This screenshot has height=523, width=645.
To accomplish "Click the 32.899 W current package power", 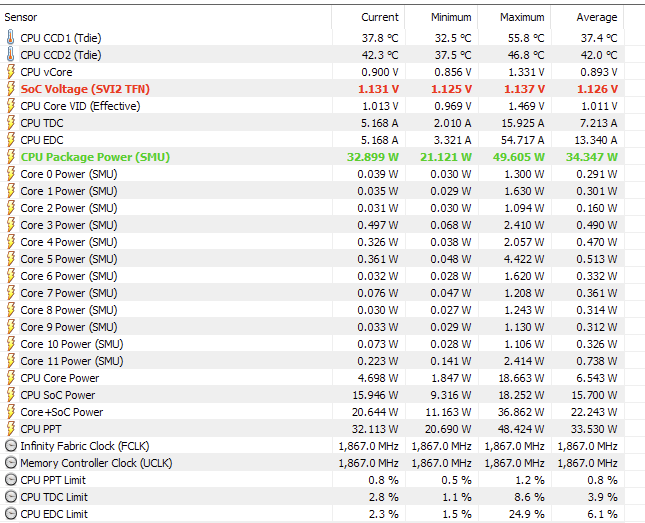I will (x=373, y=157).
